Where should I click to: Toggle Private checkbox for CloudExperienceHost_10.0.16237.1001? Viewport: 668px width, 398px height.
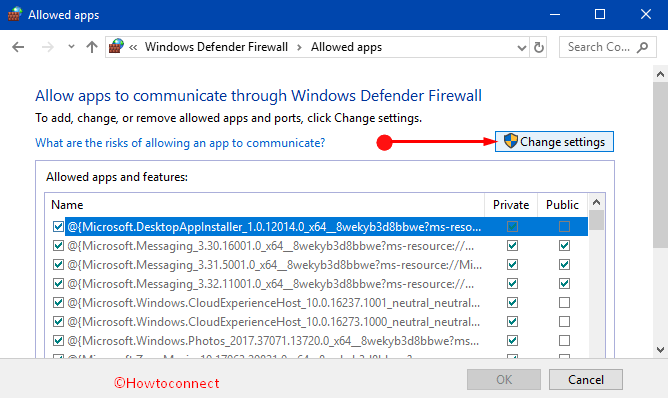[x=513, y=303]
